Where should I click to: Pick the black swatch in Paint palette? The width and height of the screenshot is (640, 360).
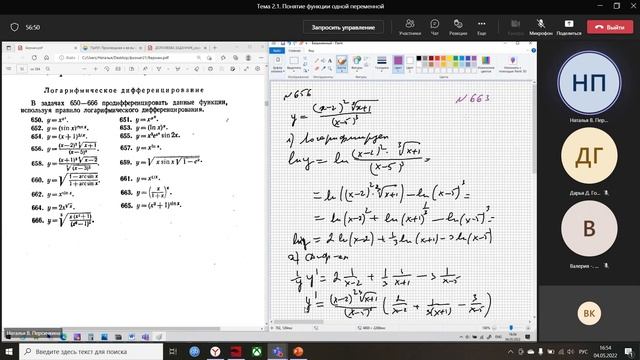point(419,58)
